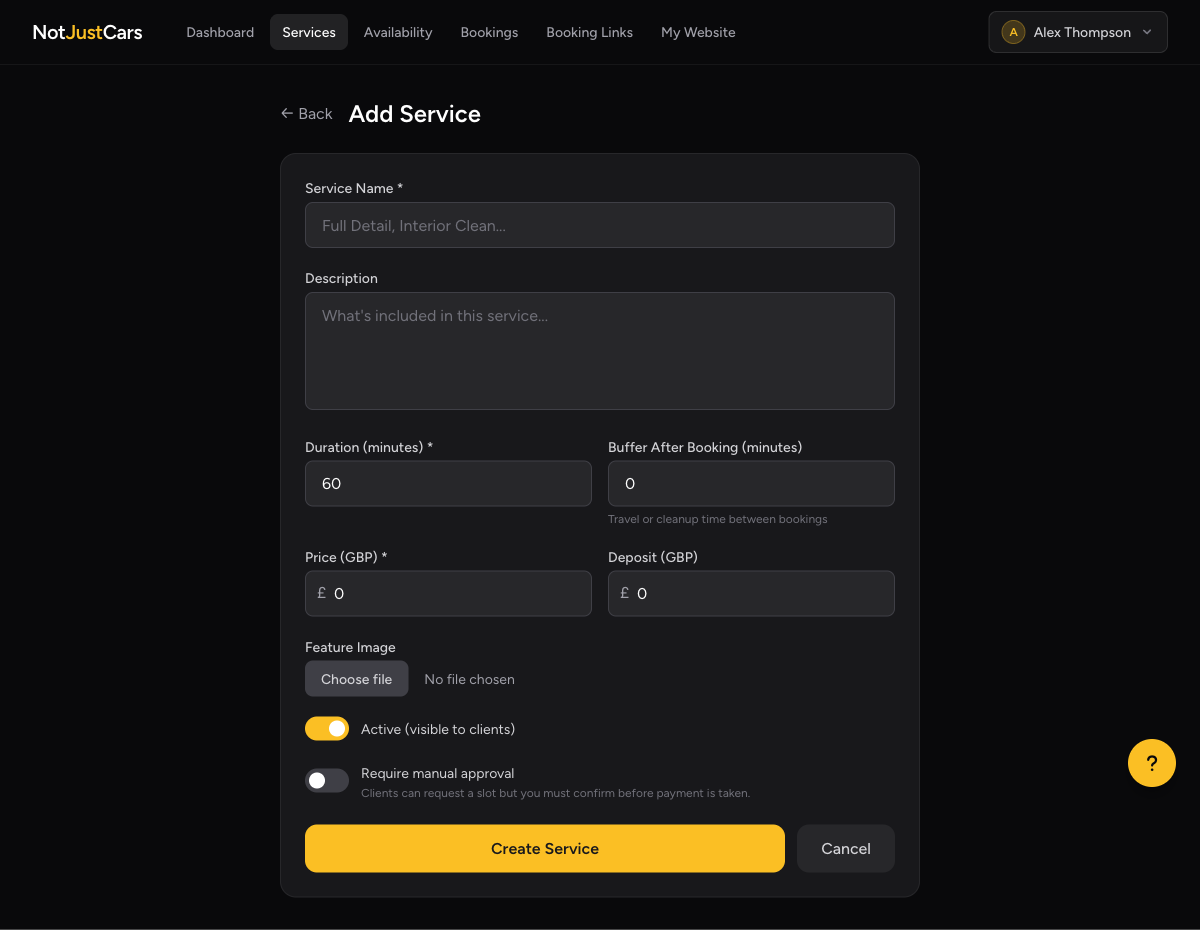Open the Bookings section

489,32
